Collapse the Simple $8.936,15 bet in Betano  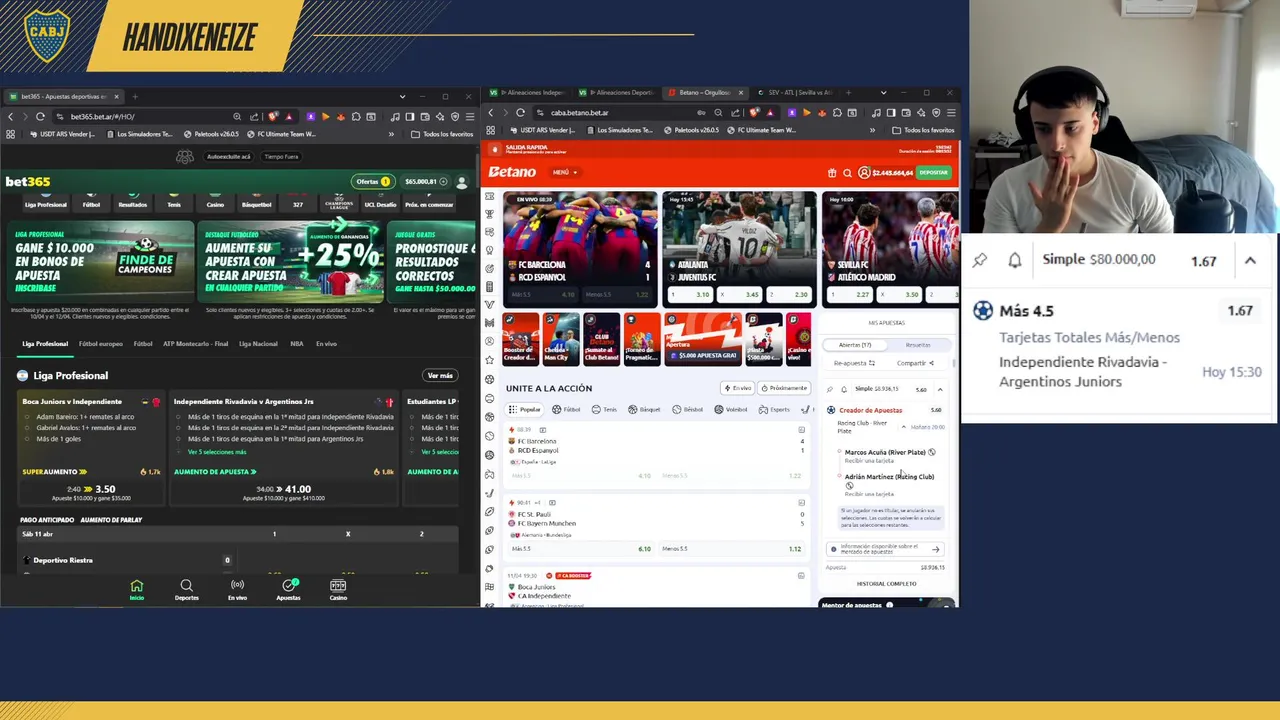pyautogui.click(x=940, y=389)
